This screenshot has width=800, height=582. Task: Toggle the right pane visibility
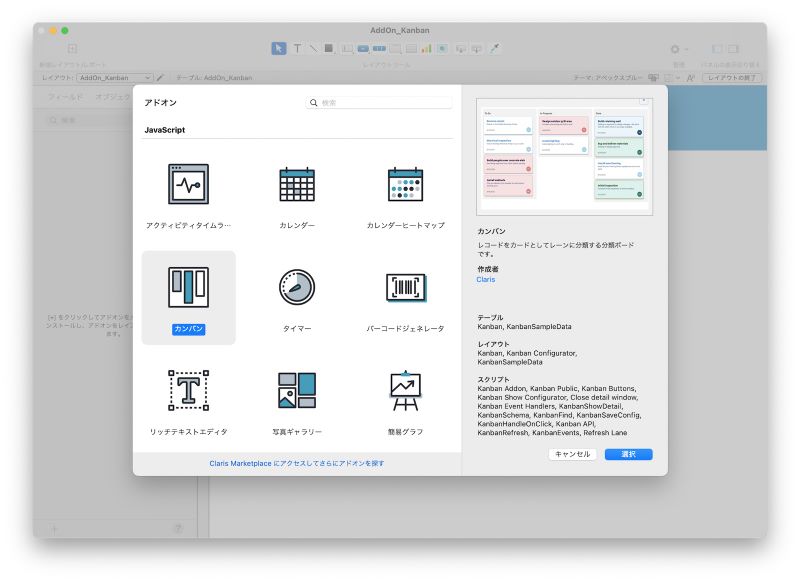(733, 49)
